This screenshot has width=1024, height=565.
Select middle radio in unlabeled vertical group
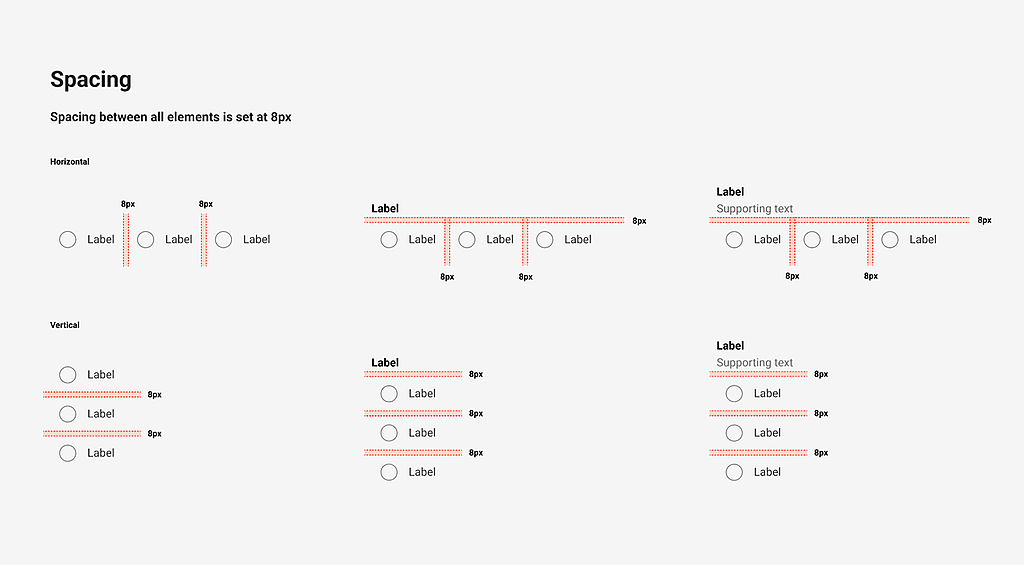[x=68, y=414]
